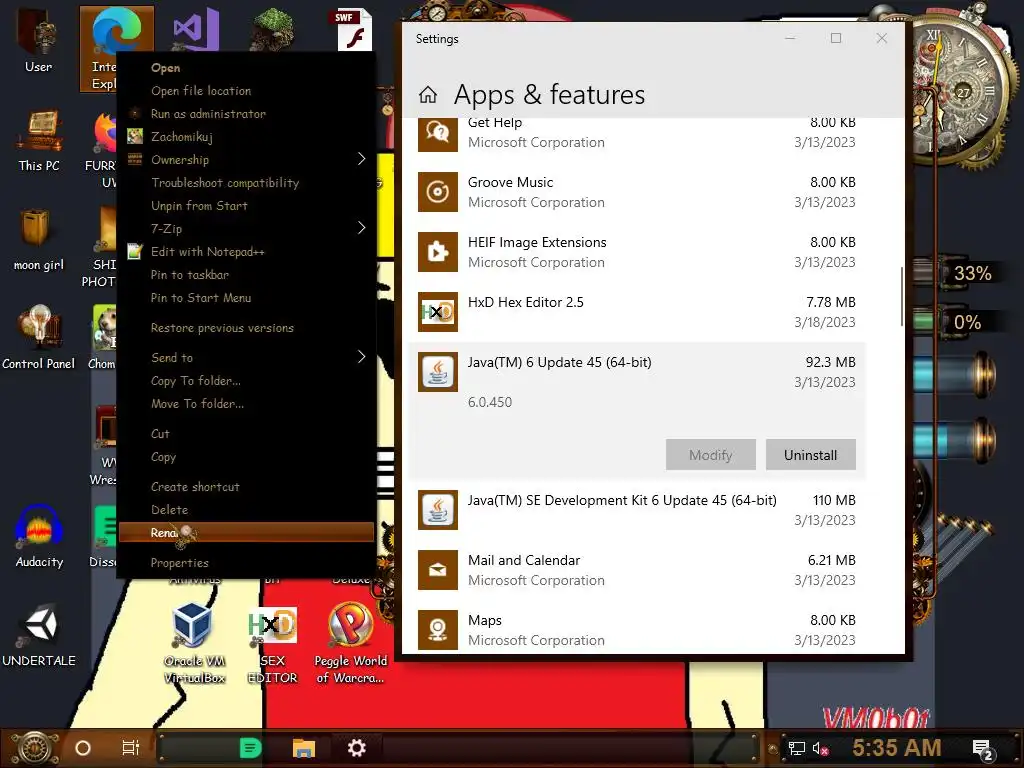Image resolution: width=1024 pixels, height=768 pixels.
Task: Open the Oracle VM VirtualBox icon
Action: point(195,643)
